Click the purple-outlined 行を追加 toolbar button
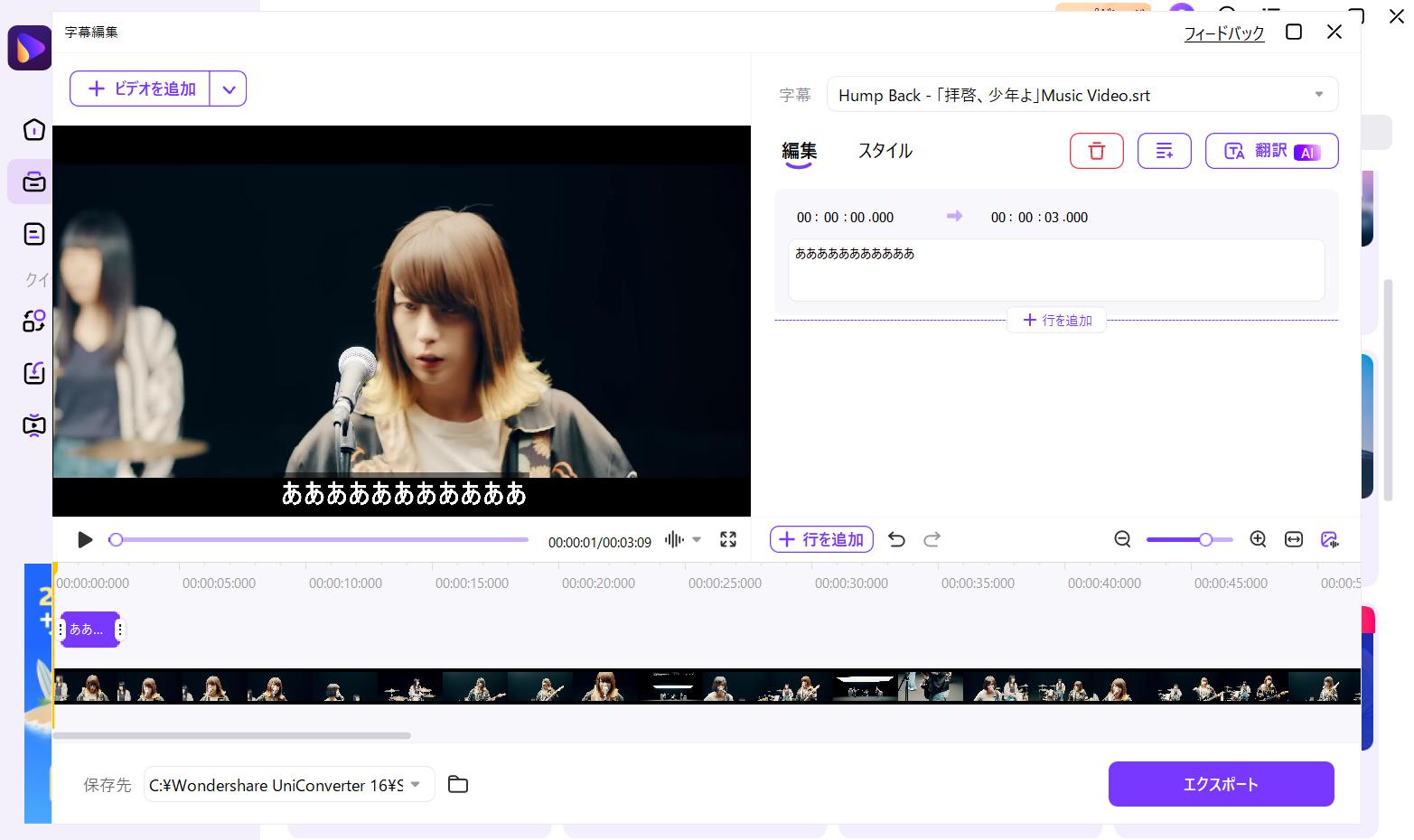The image size is (1414, 840). (x=821, y=539)
